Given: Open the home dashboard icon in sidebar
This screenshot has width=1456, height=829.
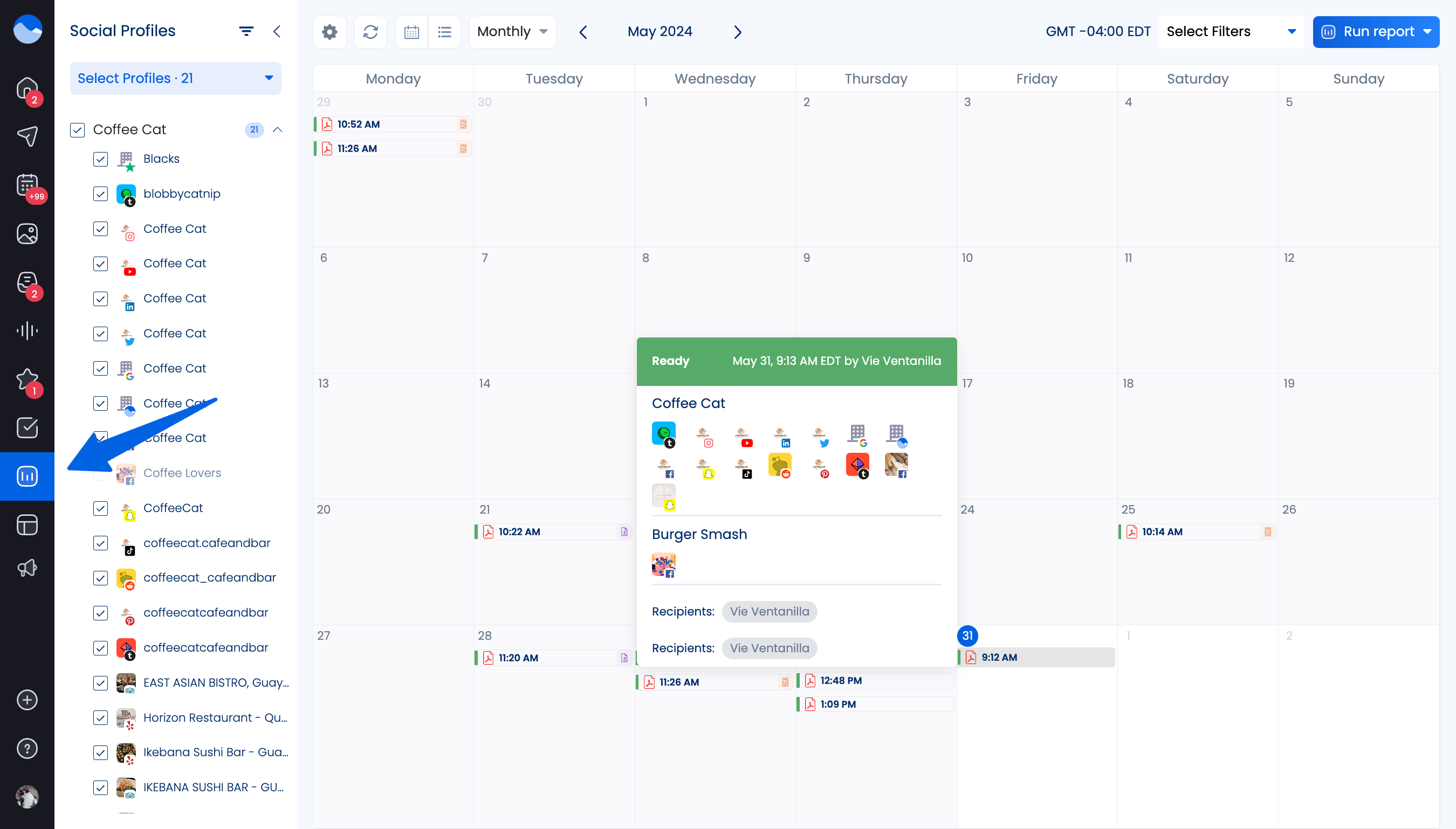Looking at the screenshot, I should click(x=27, y=89).
